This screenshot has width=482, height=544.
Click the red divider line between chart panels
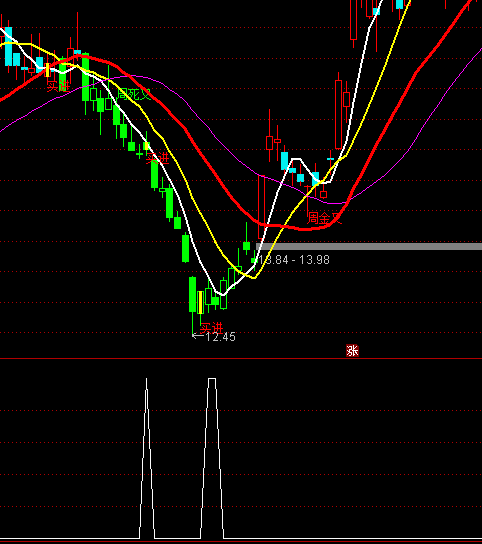click(x=241, y=358)
